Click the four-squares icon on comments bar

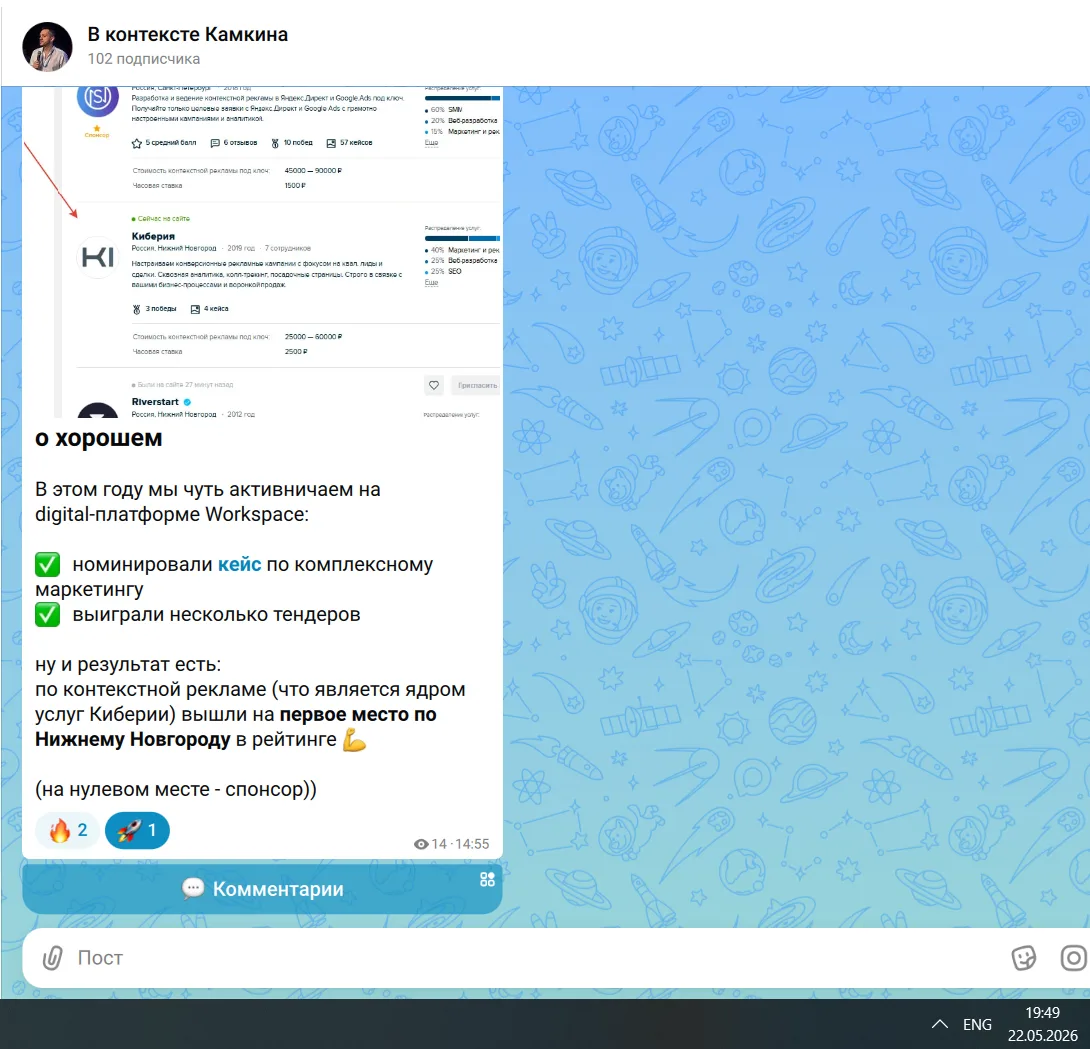click(487, 879)
